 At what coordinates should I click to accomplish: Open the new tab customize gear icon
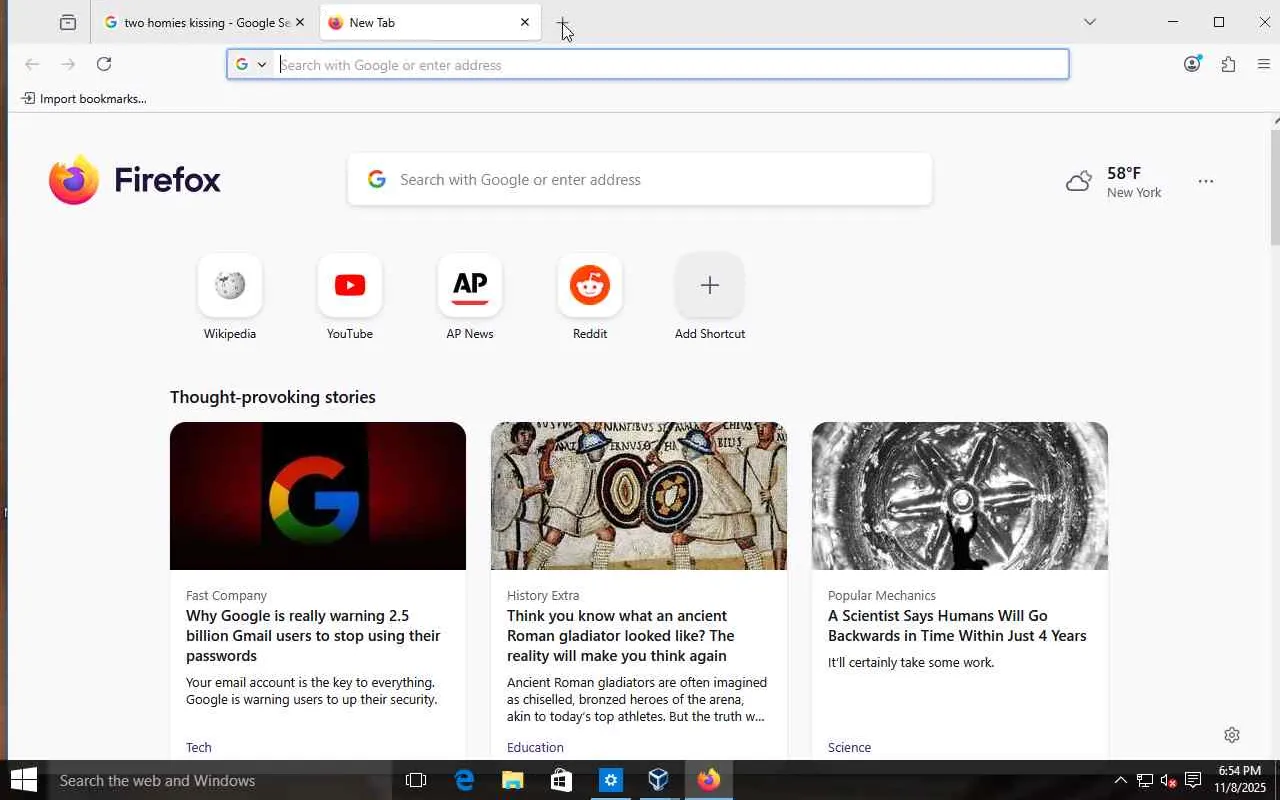point(1232,735)
